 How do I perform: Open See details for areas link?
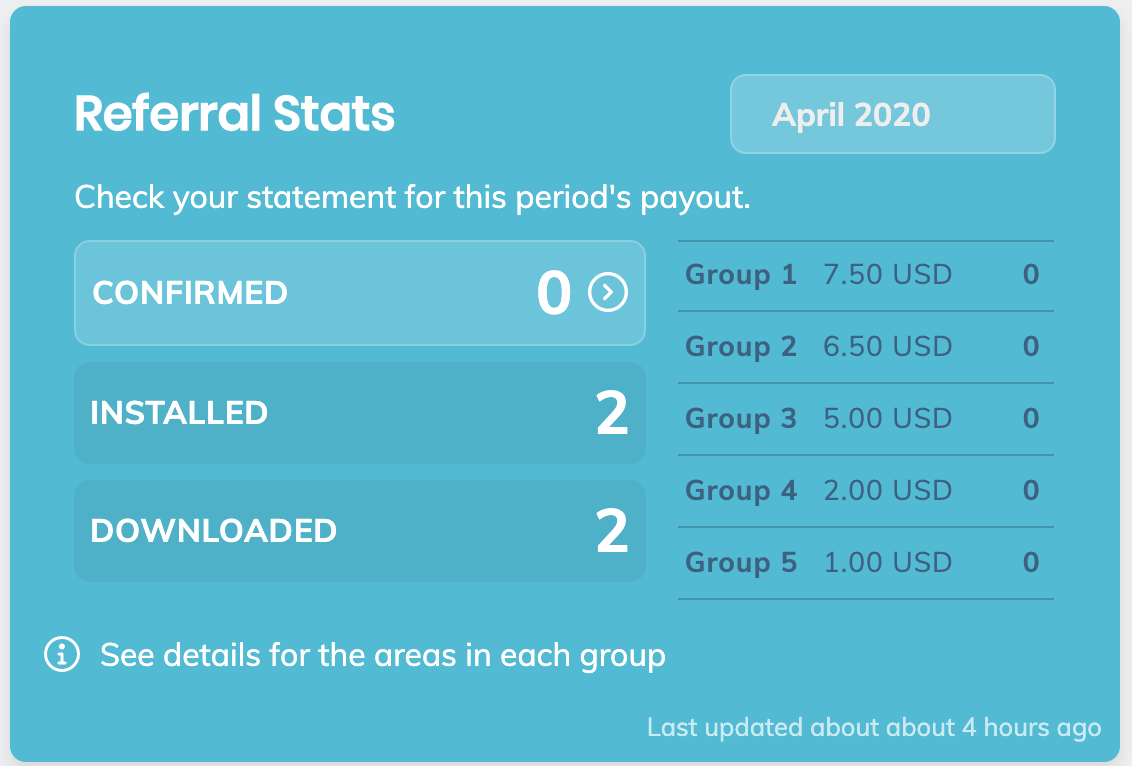point(383,656)
